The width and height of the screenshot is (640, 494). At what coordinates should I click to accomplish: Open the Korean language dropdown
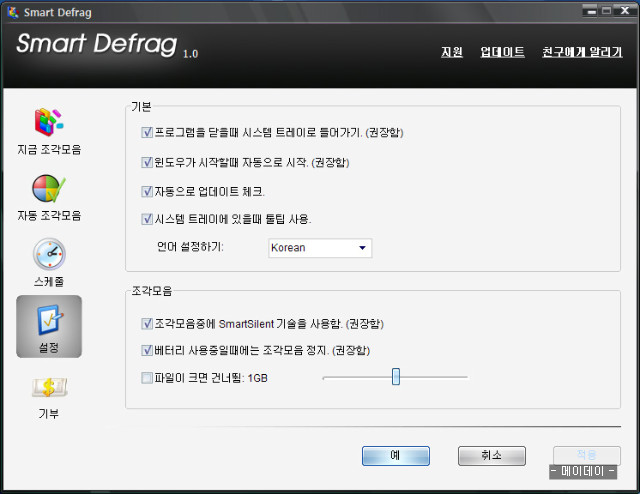coord(320,248)
